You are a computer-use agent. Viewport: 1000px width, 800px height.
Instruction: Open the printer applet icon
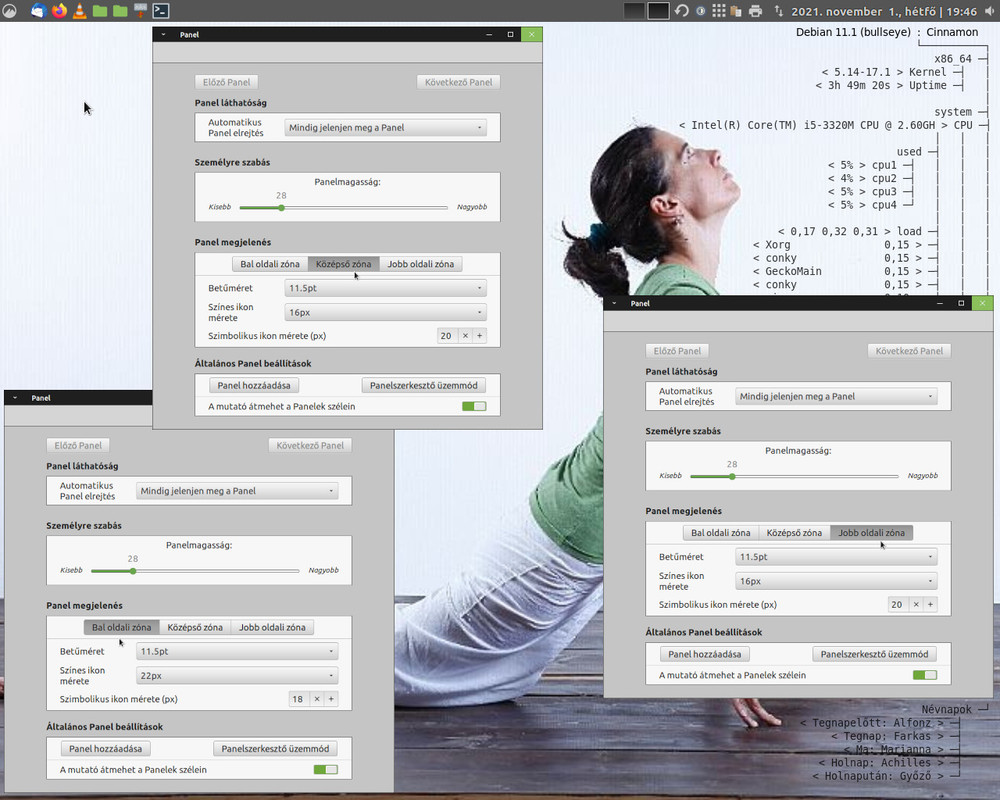[756, 11]
